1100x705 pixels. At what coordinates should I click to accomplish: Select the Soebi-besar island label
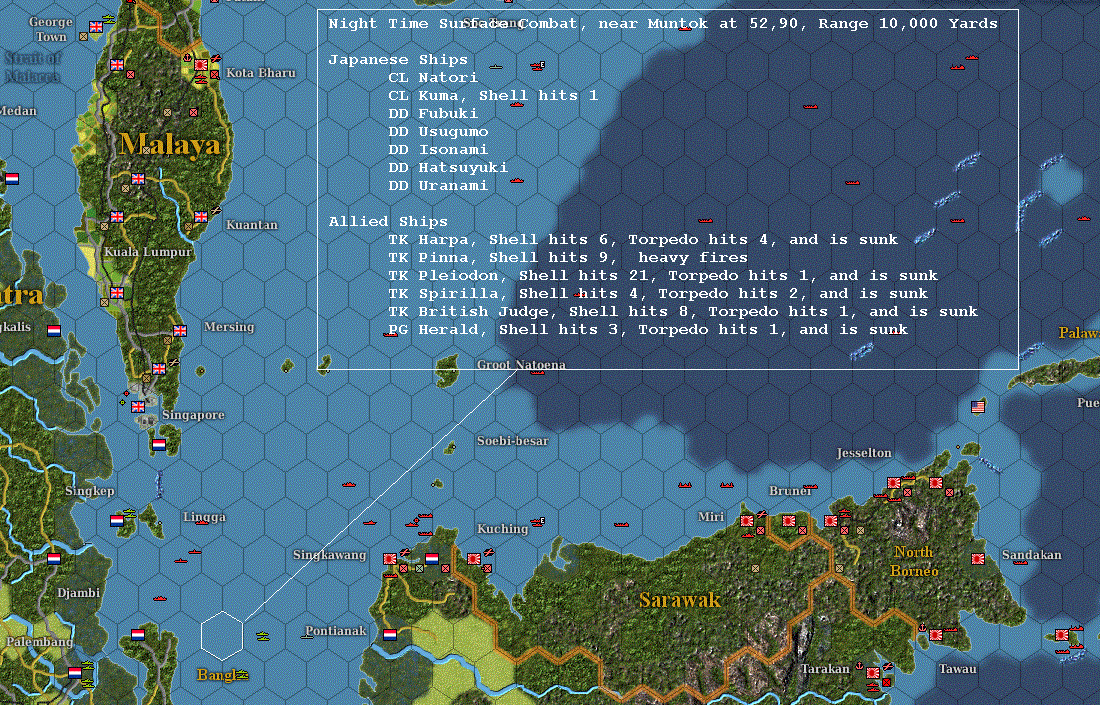click(x=513, y=441)
